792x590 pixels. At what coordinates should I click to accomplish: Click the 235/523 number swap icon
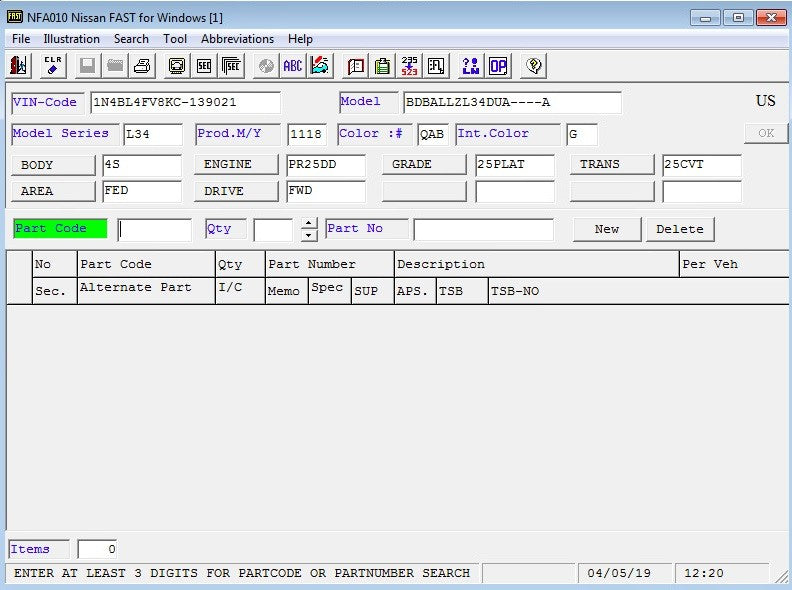pos(410,66)
